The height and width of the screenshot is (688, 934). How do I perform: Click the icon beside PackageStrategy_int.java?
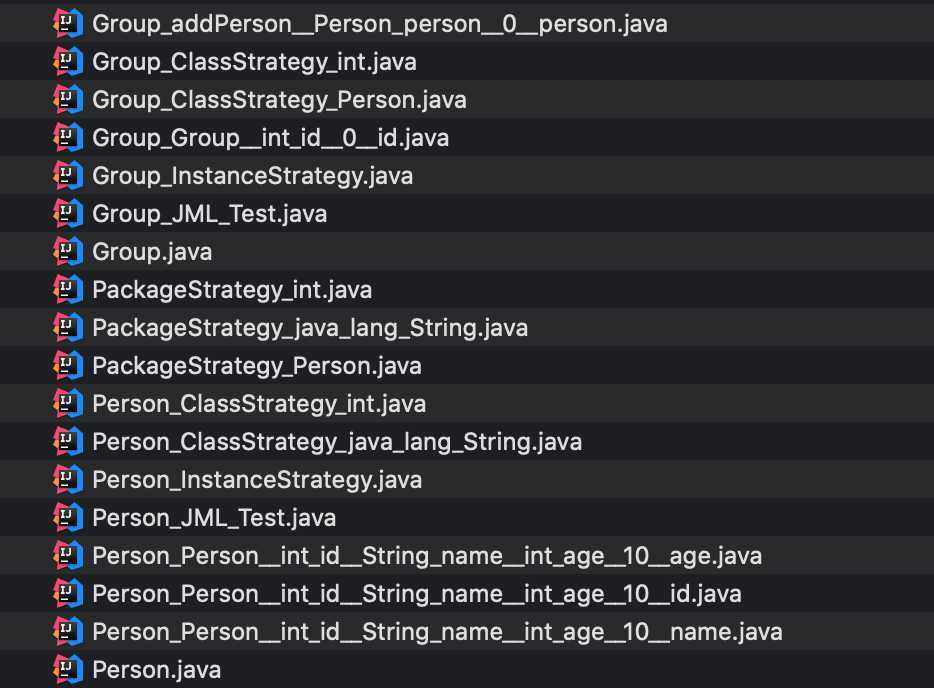point(67,289)
